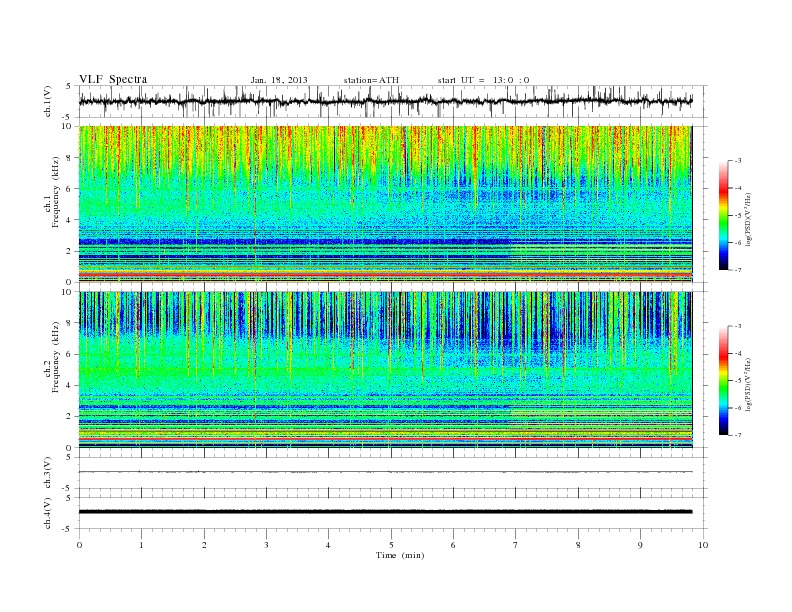
Task: Select the 'start UT = 13:0 :0' text
Action: tap(483, 80)
